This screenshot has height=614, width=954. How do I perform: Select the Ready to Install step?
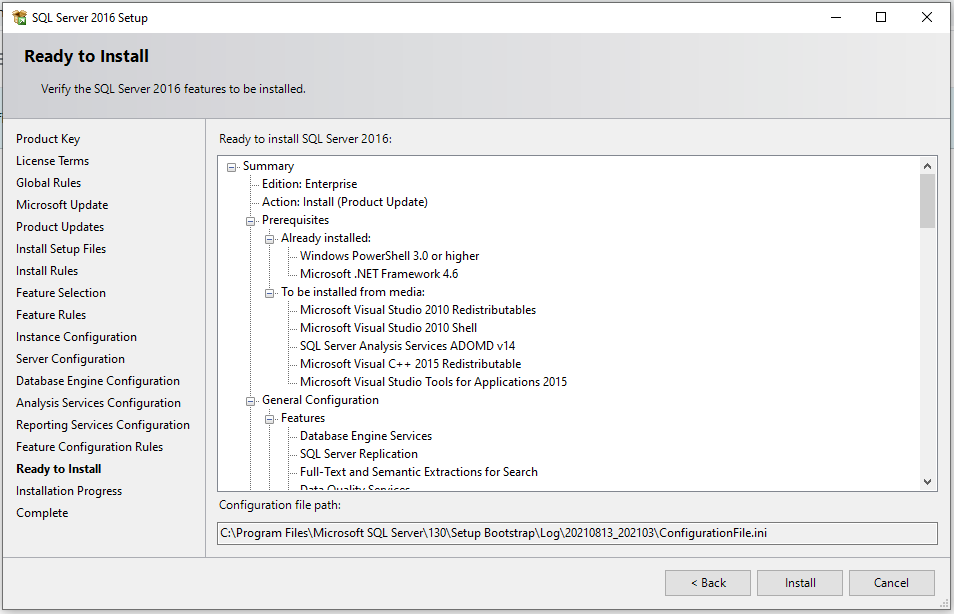click(x=59, y=469)
